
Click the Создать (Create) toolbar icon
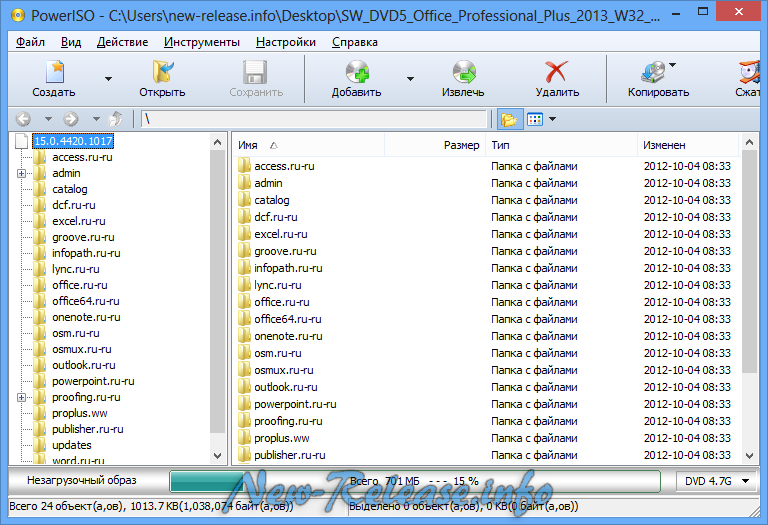coord(55,72)
